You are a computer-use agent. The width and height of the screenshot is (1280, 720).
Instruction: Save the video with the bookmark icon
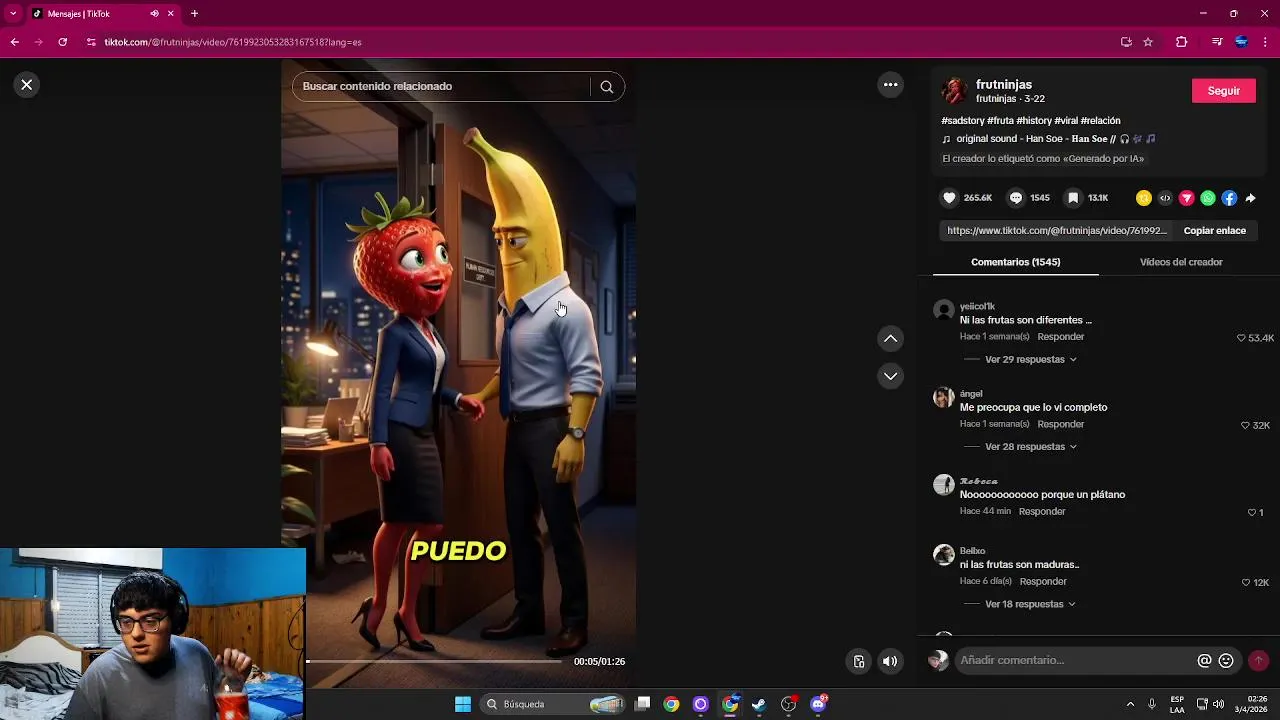(1073, 198)
